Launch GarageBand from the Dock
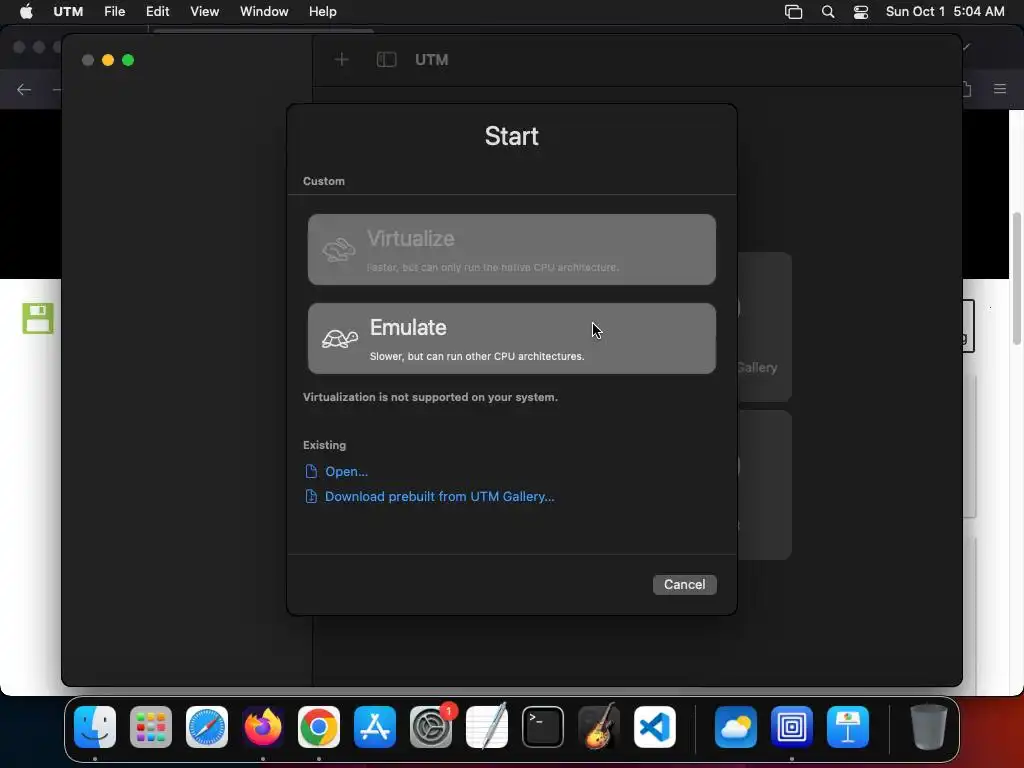The image size is (1024, 768). 599,727
